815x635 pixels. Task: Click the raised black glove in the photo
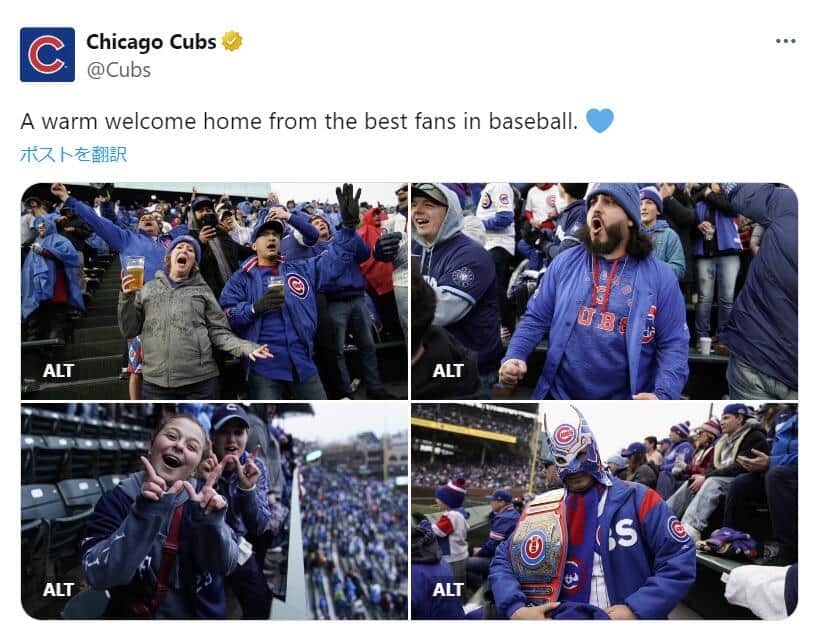pyautogui.click(x=348, y=205)
